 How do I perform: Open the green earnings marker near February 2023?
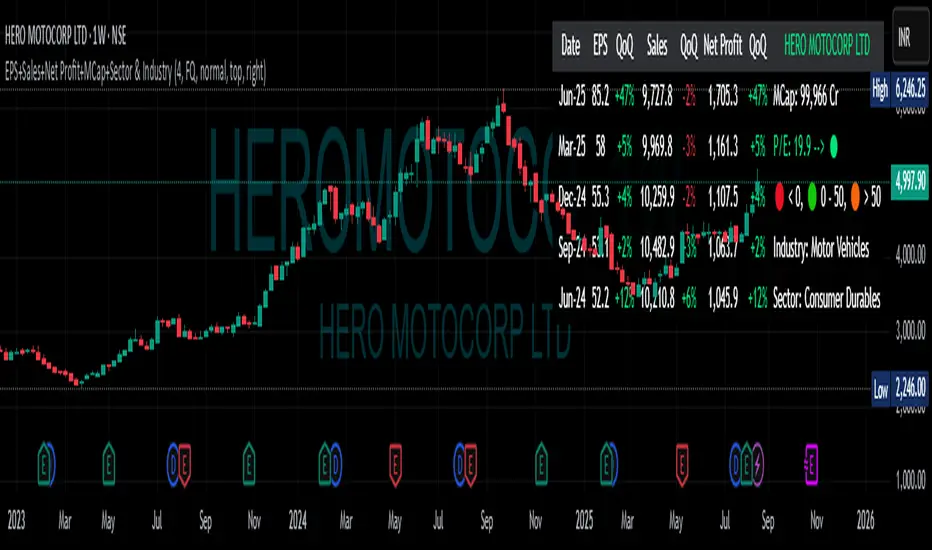[x=44, y=464]
